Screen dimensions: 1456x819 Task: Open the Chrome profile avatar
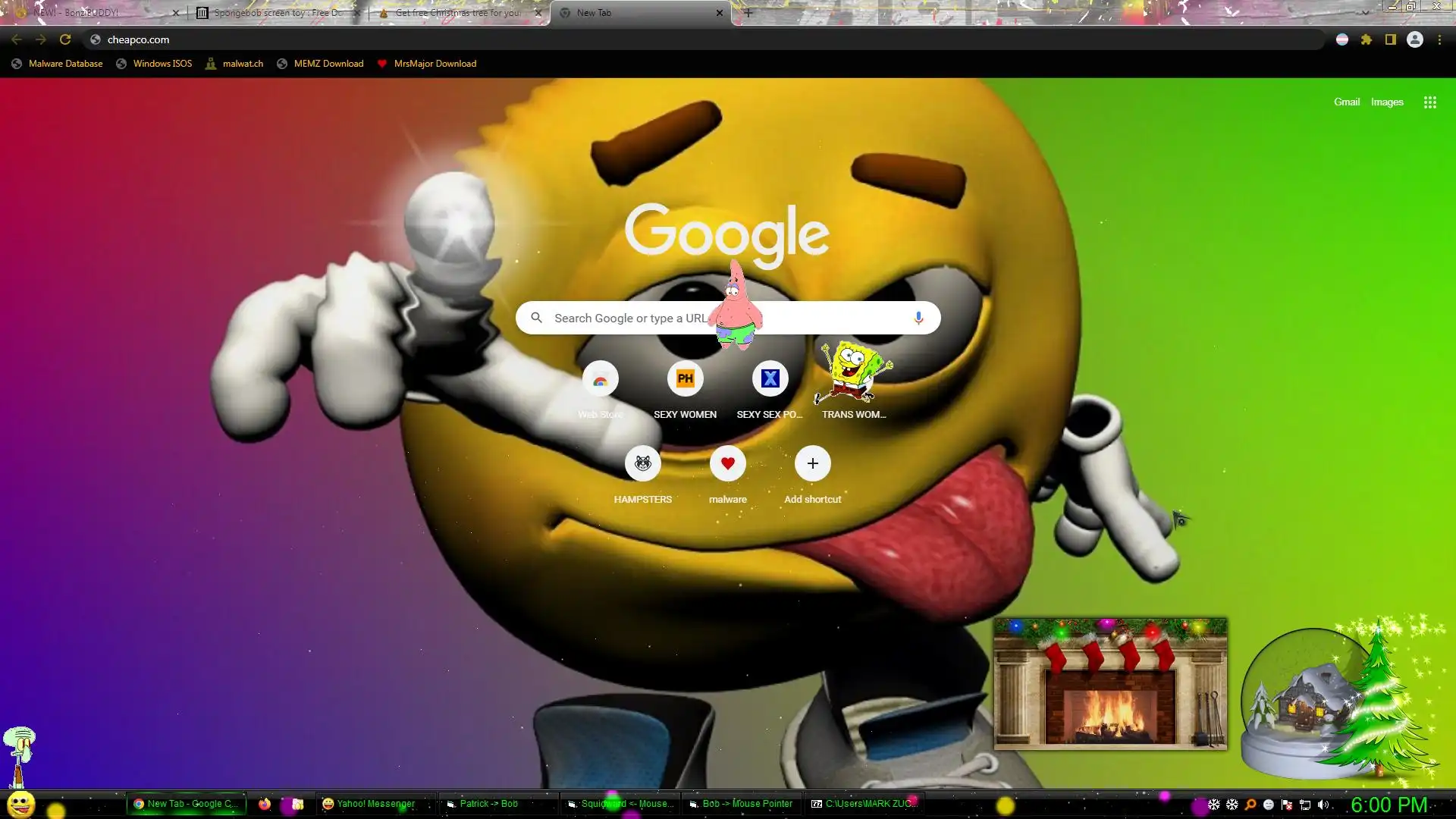(x=1414, y=39)
